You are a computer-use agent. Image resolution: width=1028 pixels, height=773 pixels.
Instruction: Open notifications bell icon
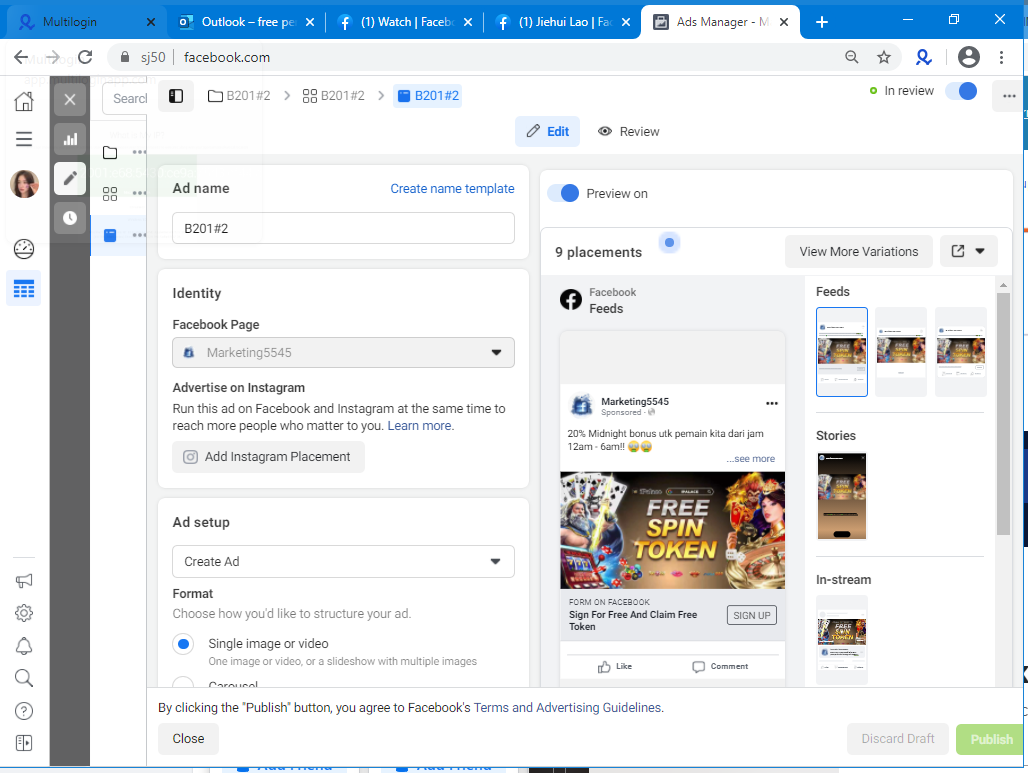24,646
